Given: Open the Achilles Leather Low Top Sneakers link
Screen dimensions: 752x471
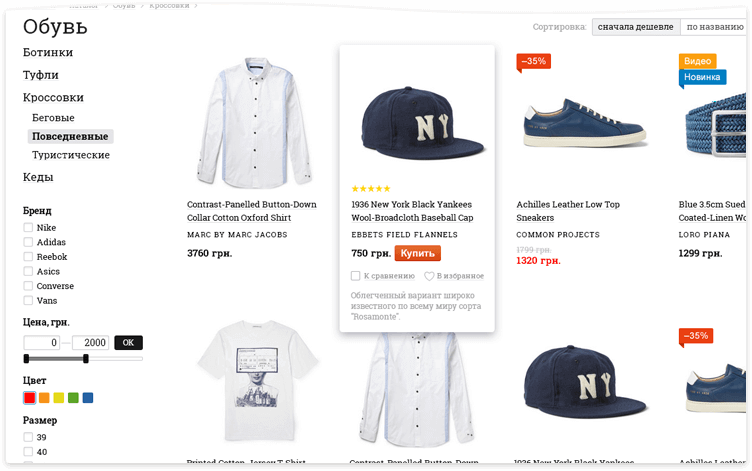Looking at the screenshot, I should [x=568, y=211].
